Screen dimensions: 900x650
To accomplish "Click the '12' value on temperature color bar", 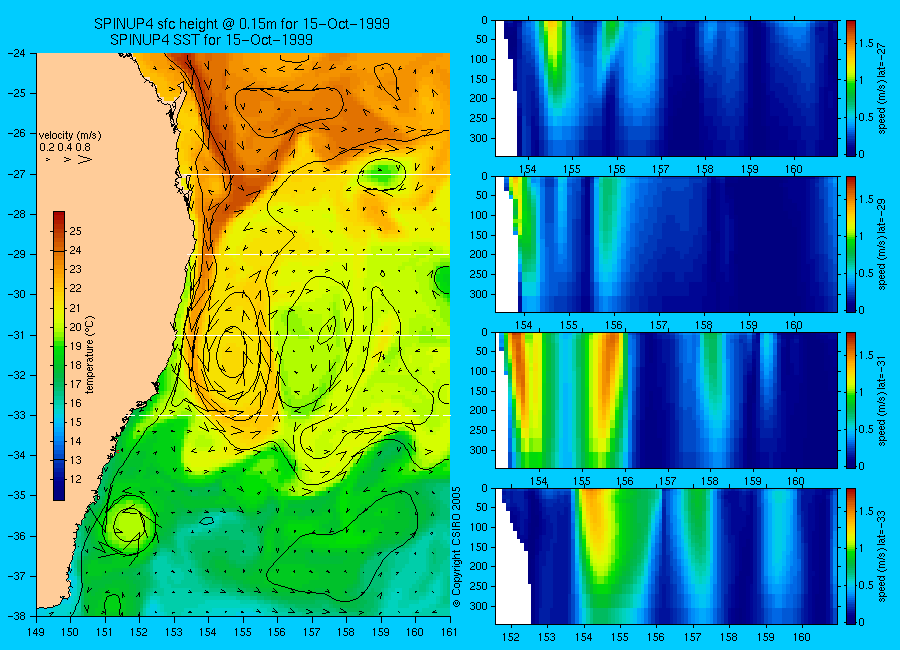I will [x=75, y=479].
